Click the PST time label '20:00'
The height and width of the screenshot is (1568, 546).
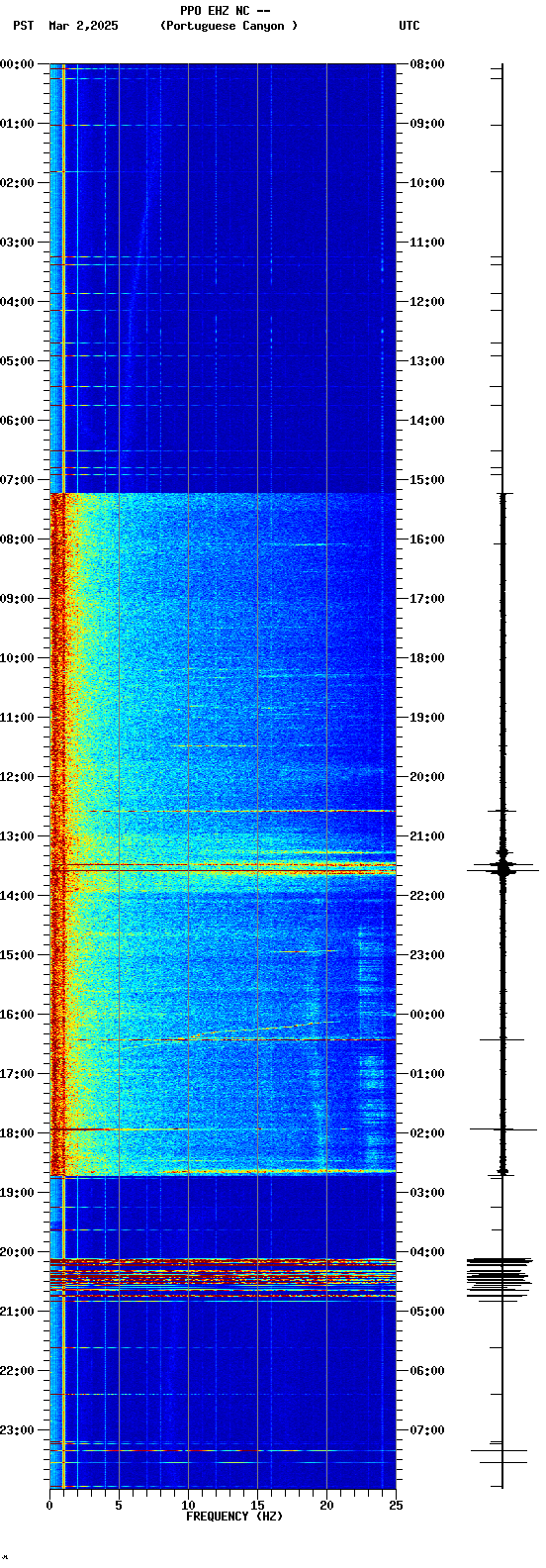[17, 1252]
